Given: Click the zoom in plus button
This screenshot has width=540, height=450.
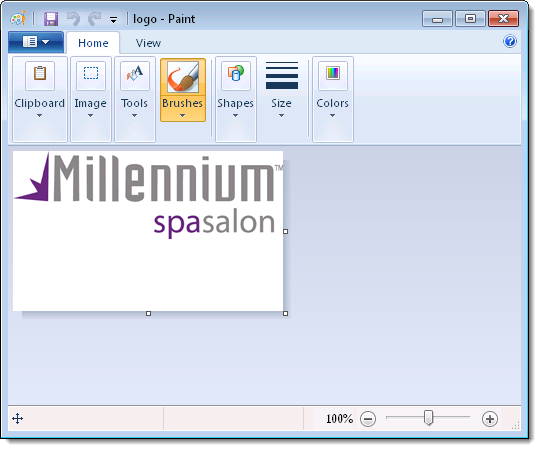Looking at the screenshot, I should tap(490, 419).
